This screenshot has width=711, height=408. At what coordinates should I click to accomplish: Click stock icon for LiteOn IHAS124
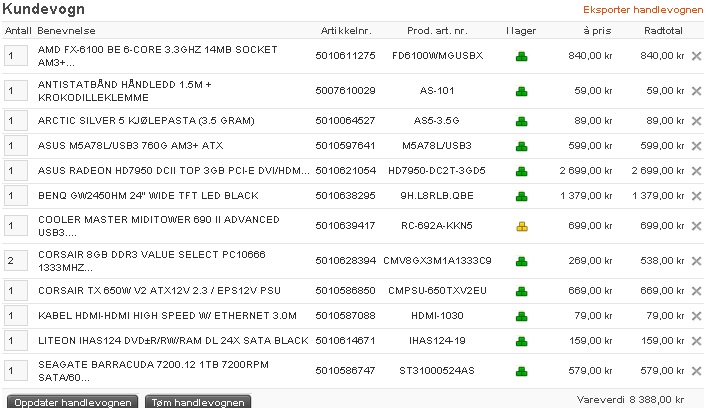[521, 341]
